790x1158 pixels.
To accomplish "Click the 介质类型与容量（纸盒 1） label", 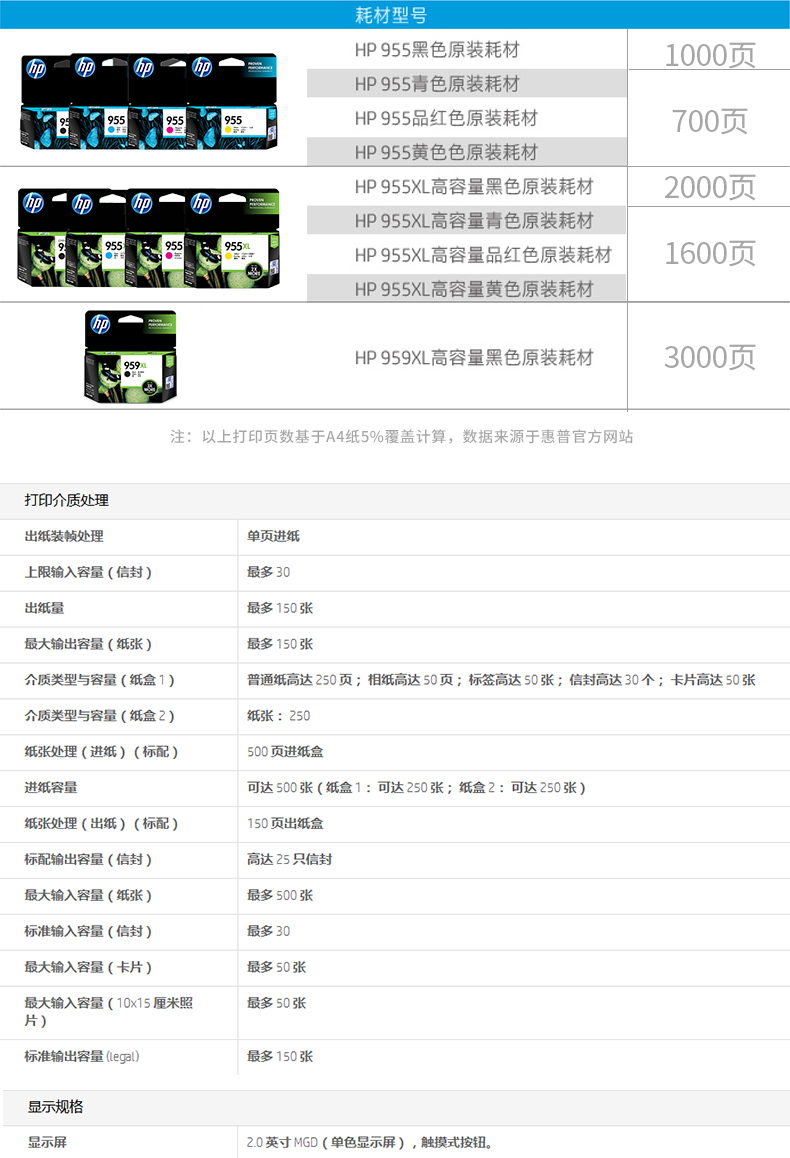I will (x=100, y=679).
